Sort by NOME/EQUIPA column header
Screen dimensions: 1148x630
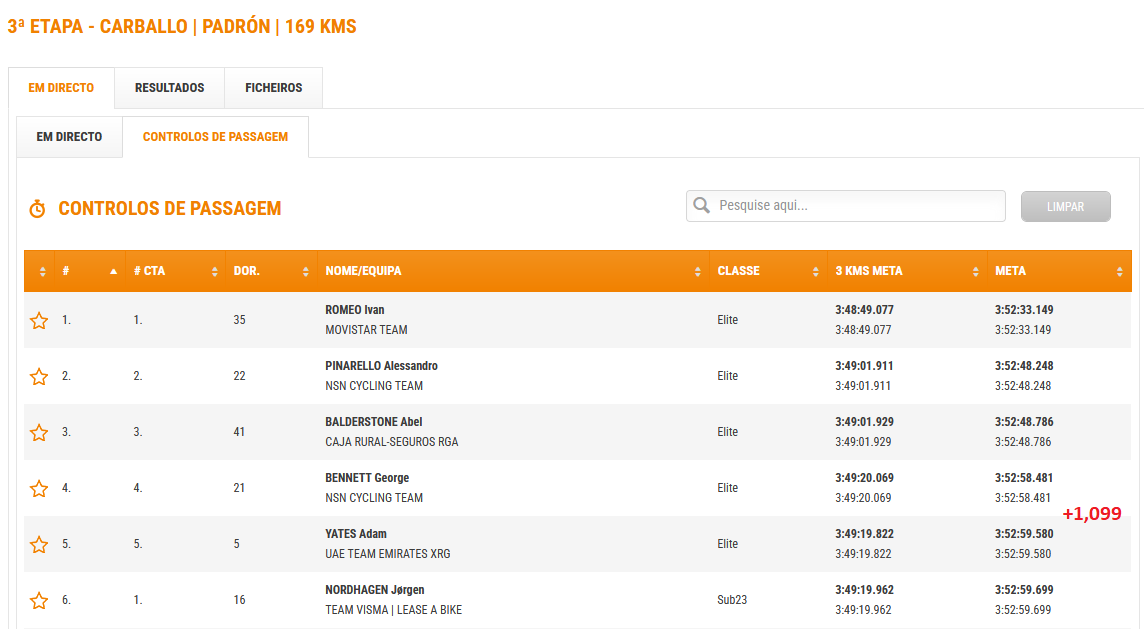pos(510,271)
